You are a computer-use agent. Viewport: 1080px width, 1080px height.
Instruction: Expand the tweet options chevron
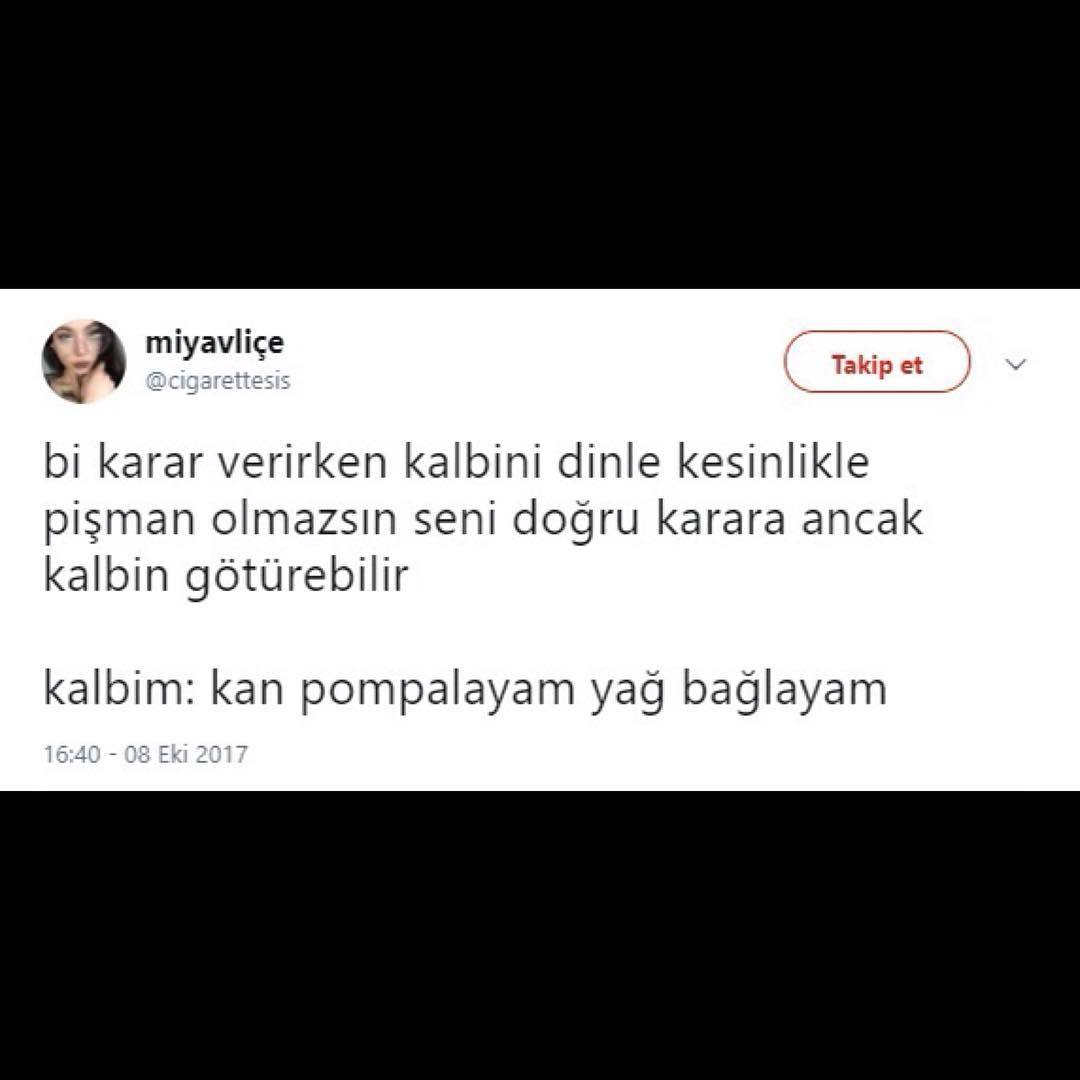tap(1017, 364)
